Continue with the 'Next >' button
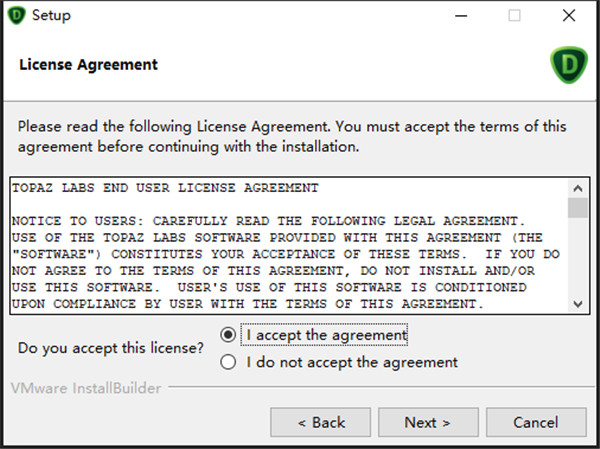The height and width of the screenshot is (449, 600). point(428,422)
